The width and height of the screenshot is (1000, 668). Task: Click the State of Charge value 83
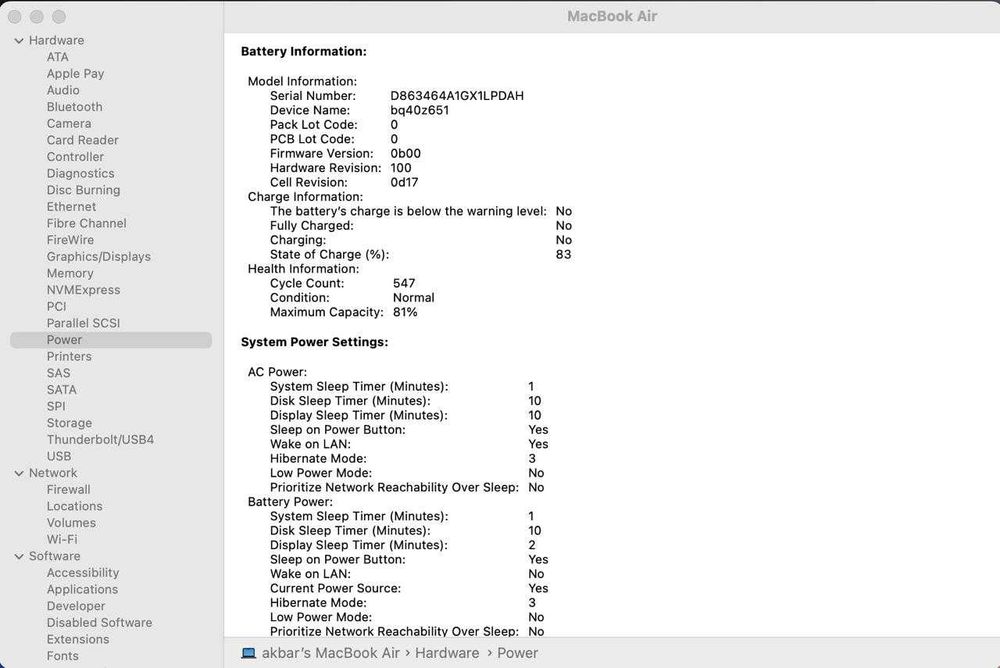(563, 255)
